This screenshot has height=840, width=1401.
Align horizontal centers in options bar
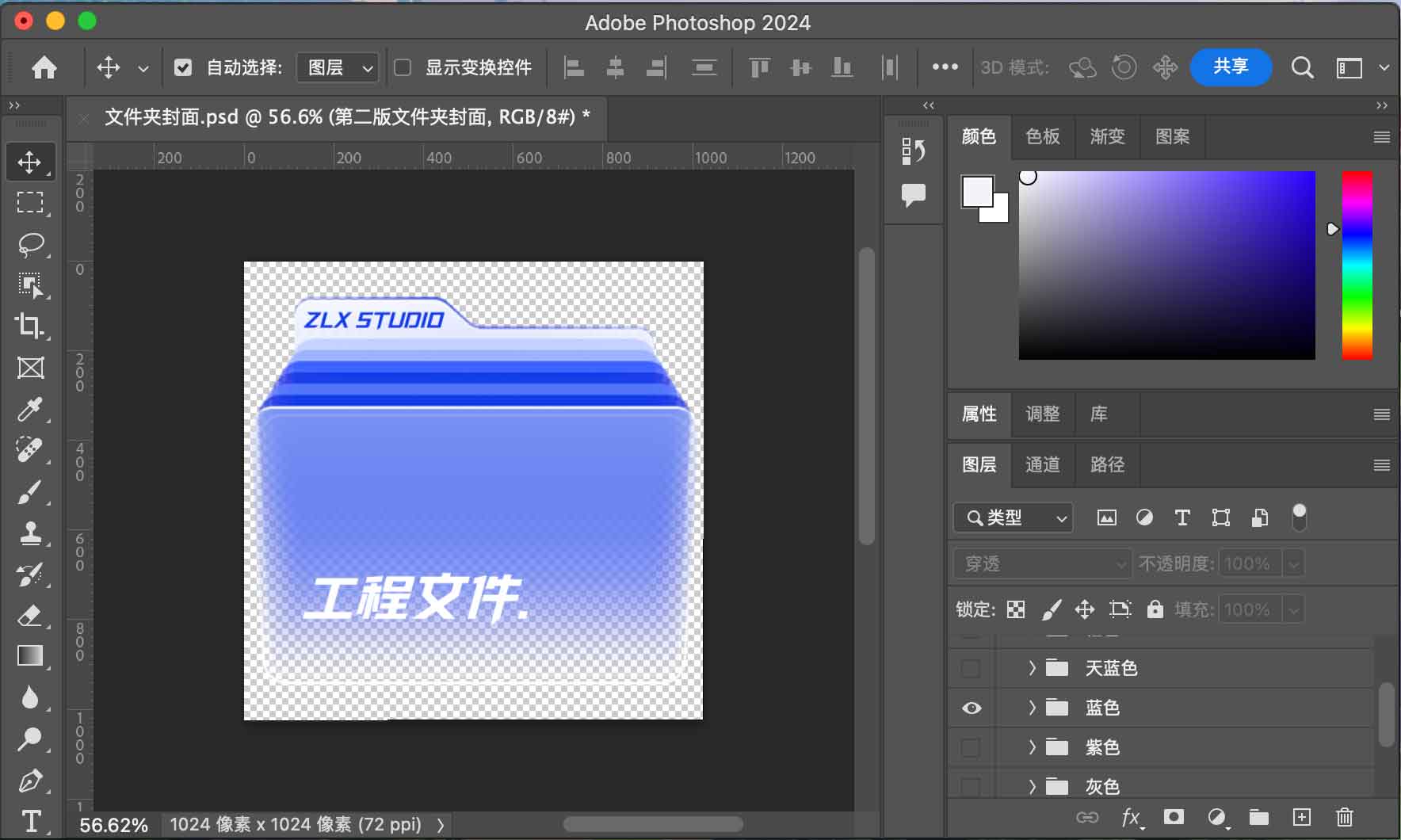pyautogui.click(x=615, y=68)
